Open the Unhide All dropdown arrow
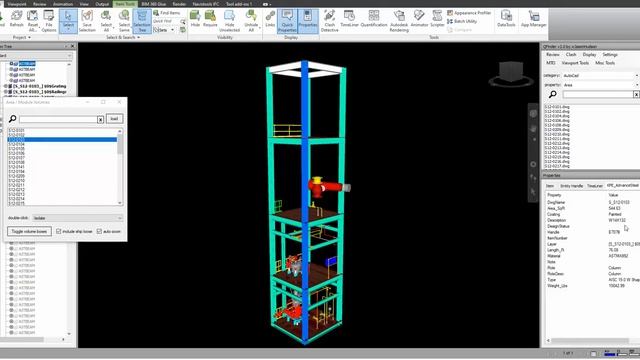The height and width of the screenshot is (360, 640). click(260, 29)
